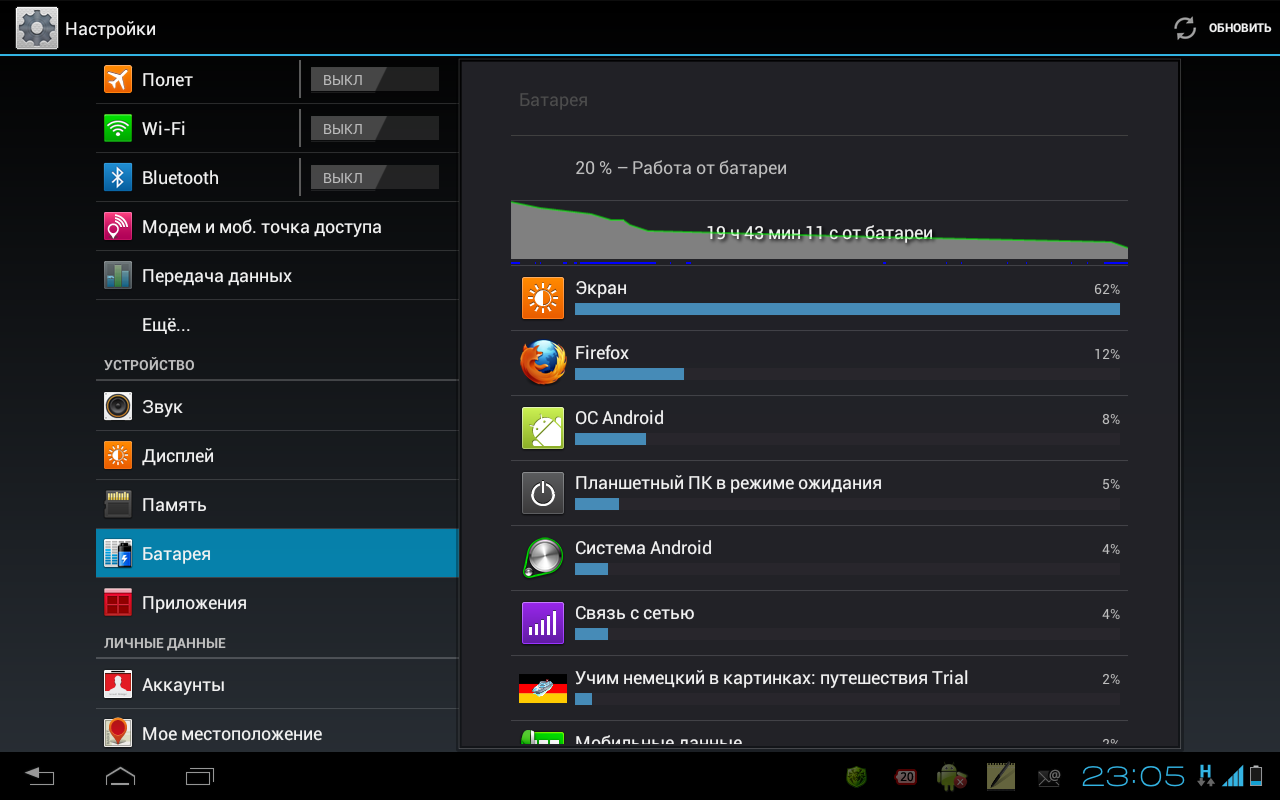This screenshot has height=800, width=1280.
Task: Tap the Back navigation arrow
Action: pos(40,776)
